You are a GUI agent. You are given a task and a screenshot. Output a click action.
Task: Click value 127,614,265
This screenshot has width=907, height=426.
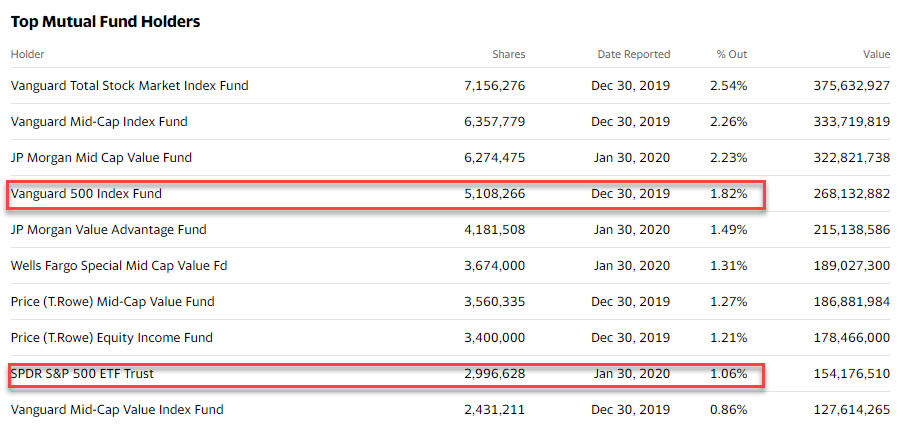pyautogui.click(x=853, y=410)
